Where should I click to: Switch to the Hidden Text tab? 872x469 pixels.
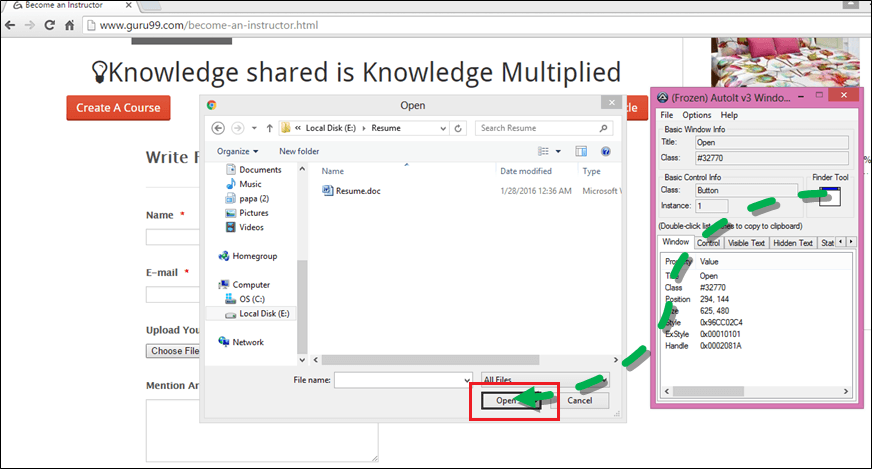point(792,243)
